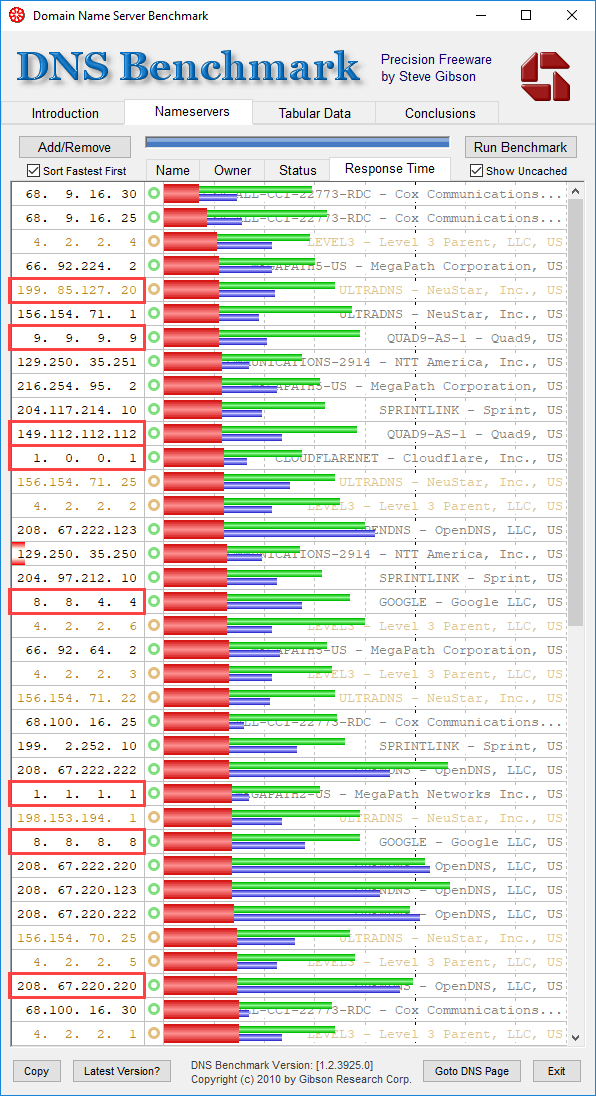Screen dimensions: 596x1096
Task: Open the Conclusions tab
Action: [x=440, y=113]
